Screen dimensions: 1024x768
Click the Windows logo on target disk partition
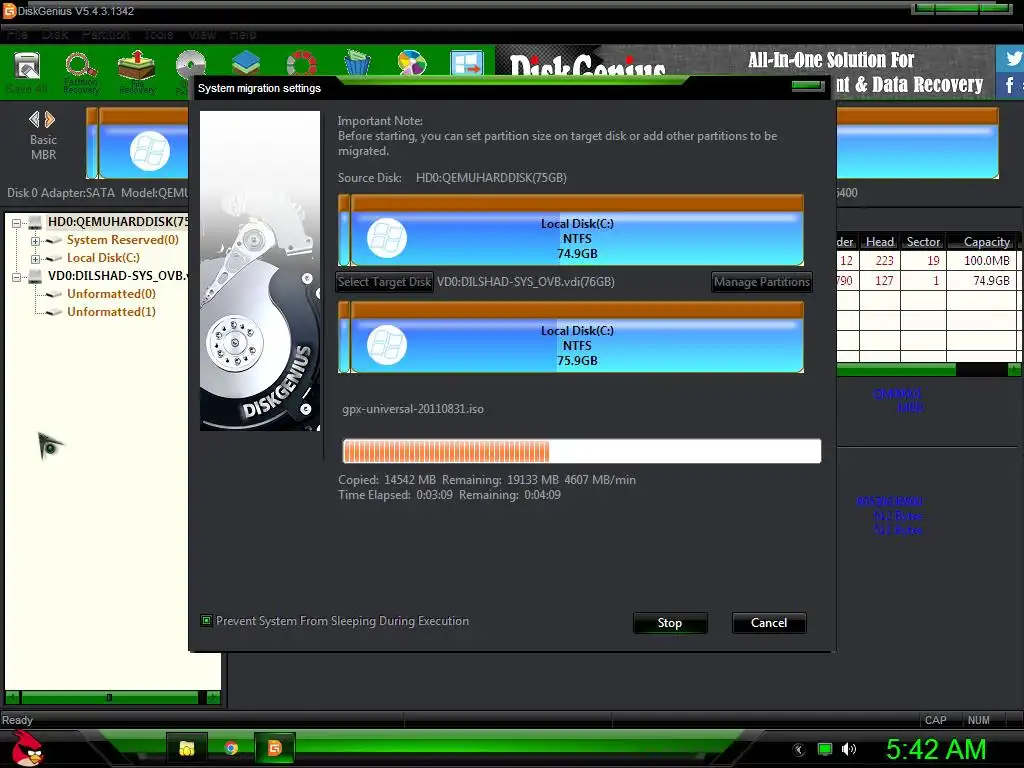[387, 345]
